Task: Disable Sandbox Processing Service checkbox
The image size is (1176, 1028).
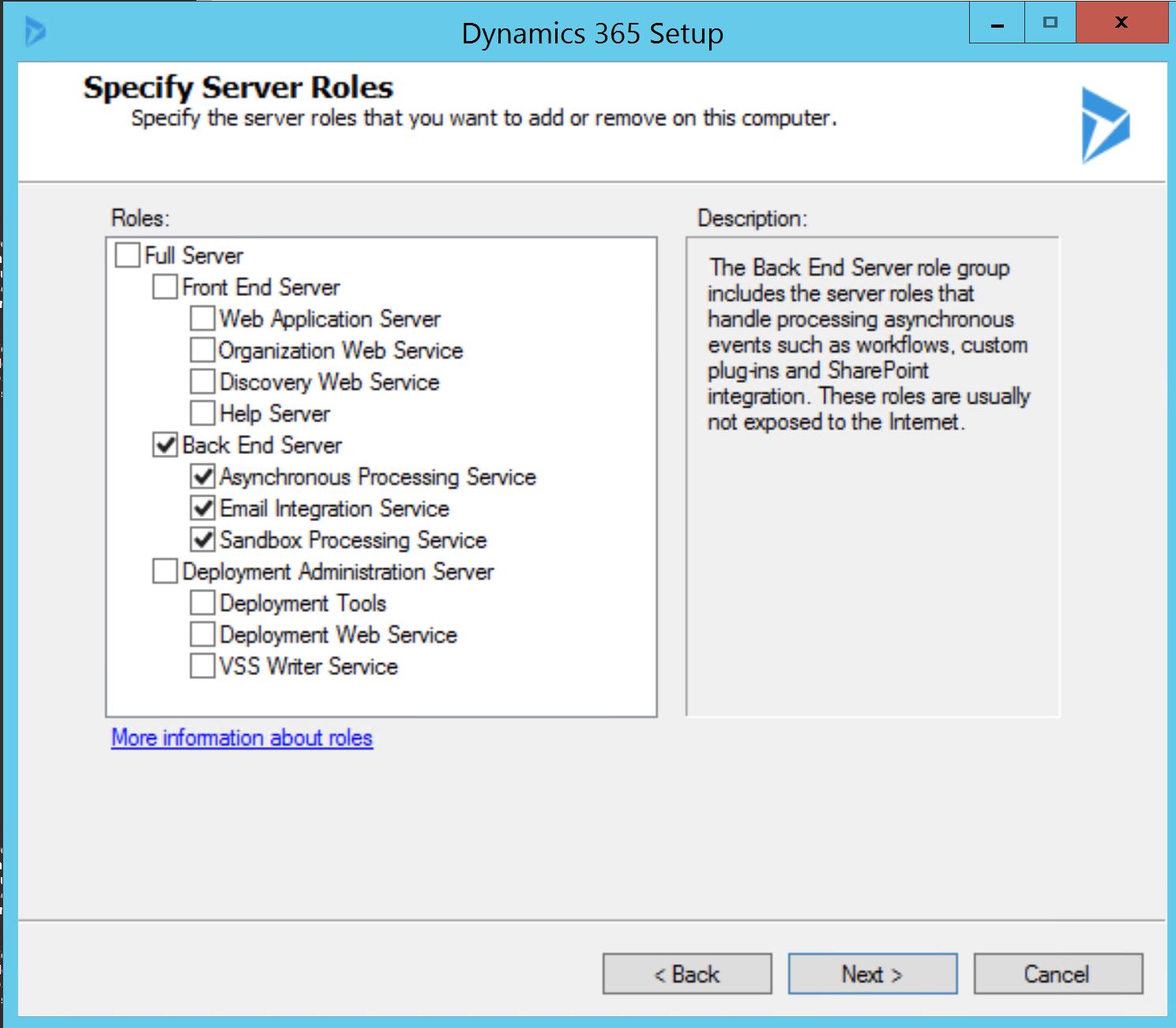Action: pyautogui.click(x=203, y=540)
